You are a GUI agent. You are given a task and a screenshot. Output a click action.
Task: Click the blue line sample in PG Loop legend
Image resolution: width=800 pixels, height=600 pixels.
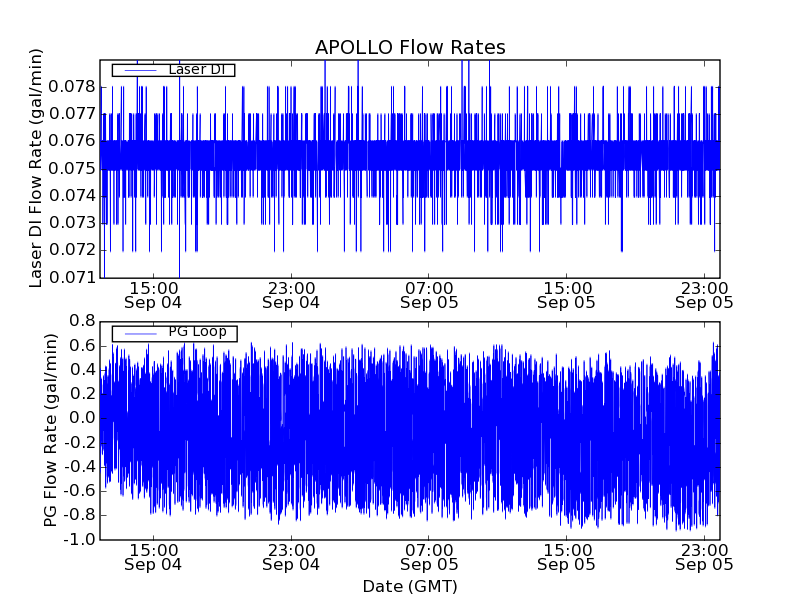click(x=139, y=332)
